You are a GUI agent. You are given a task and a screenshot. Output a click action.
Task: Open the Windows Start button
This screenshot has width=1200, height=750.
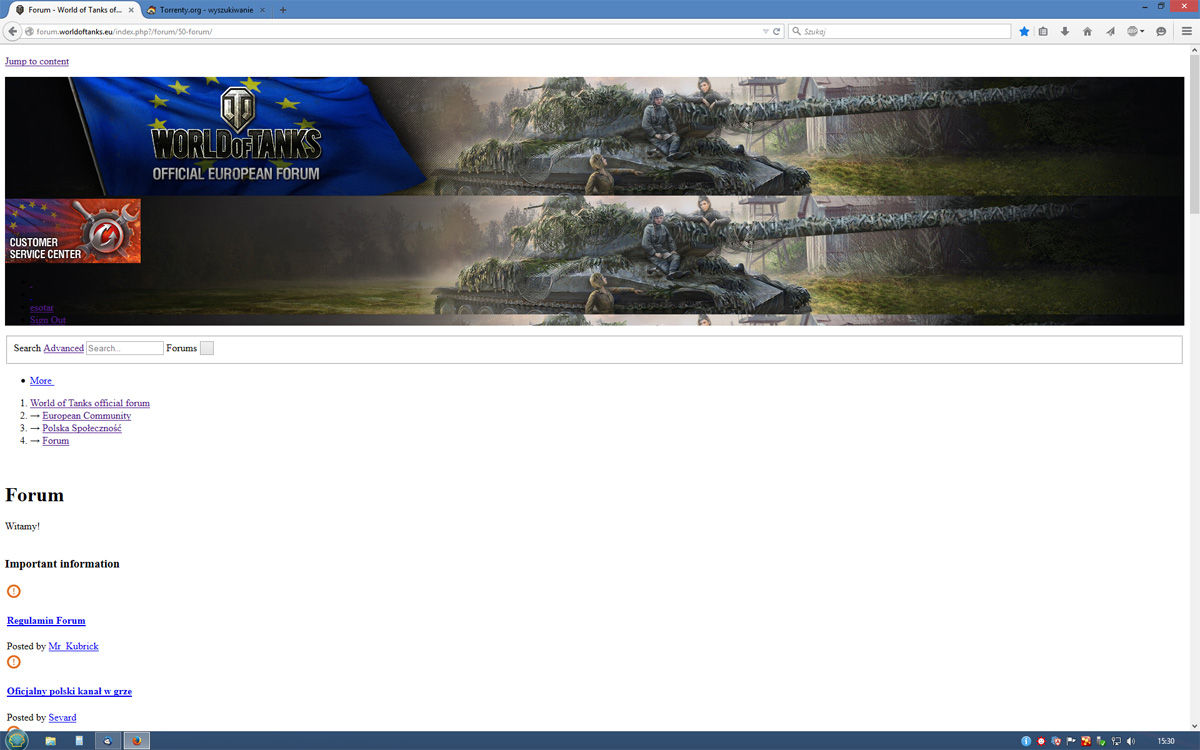tap(17, 741)
